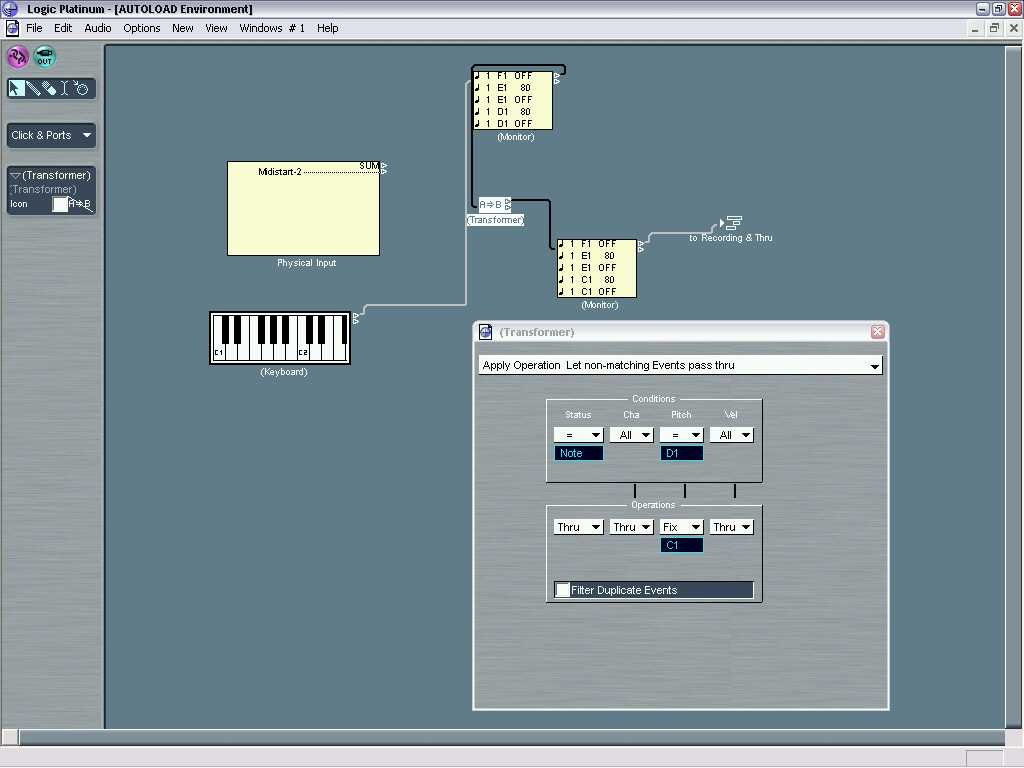Click the 'C1 80' row in bottom Monitor
The height and width of the screenshot is (768, 1024).
[596, 280]
